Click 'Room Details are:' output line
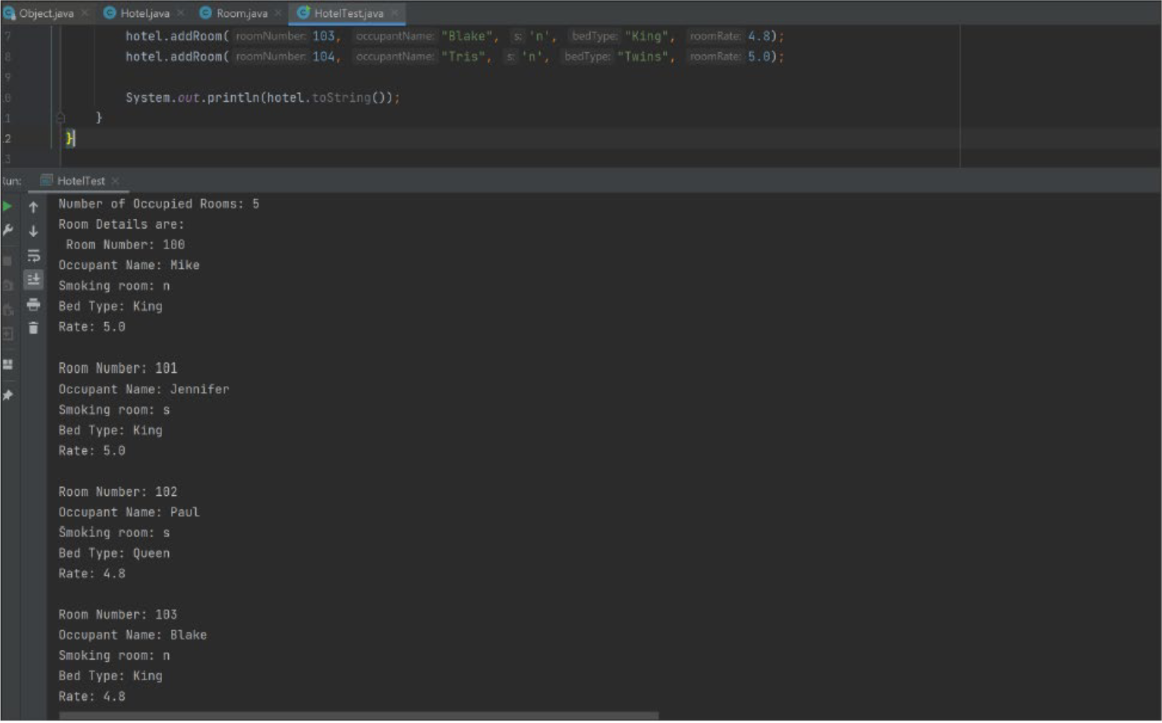The height and width of the screenshot is (723, 1162). [x=121, y=224]
